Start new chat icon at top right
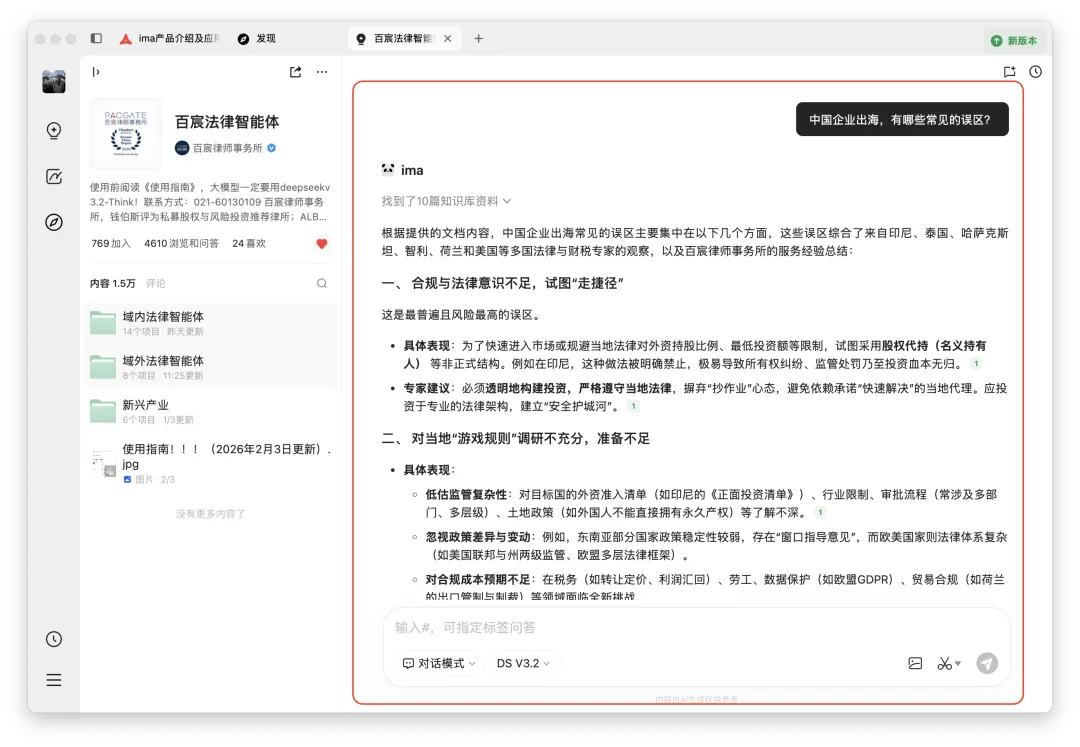Screen dimensions: 1080x747 click(1010, 72)
